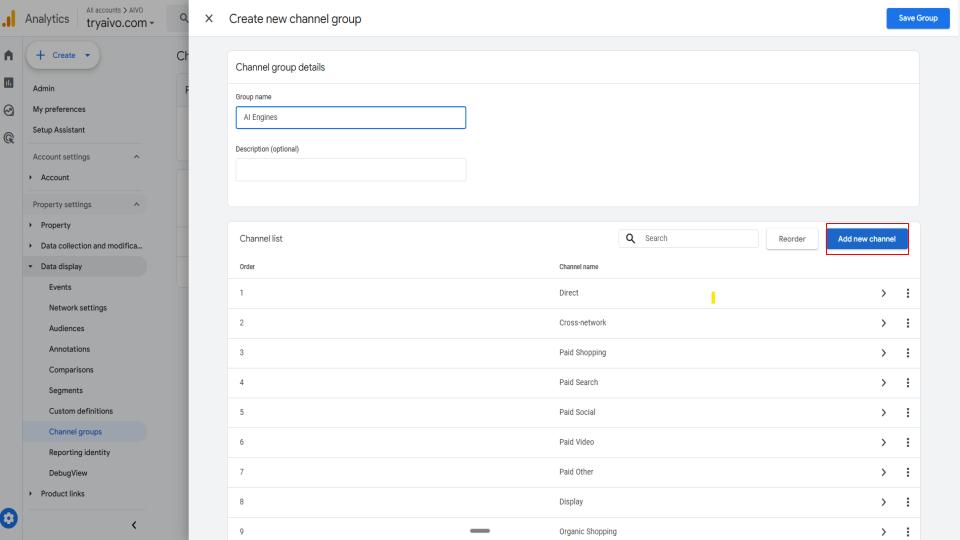Open more options for Direct channel
Image resolution: width=960 pixels, height=540 pixels.
coord(907,293)
